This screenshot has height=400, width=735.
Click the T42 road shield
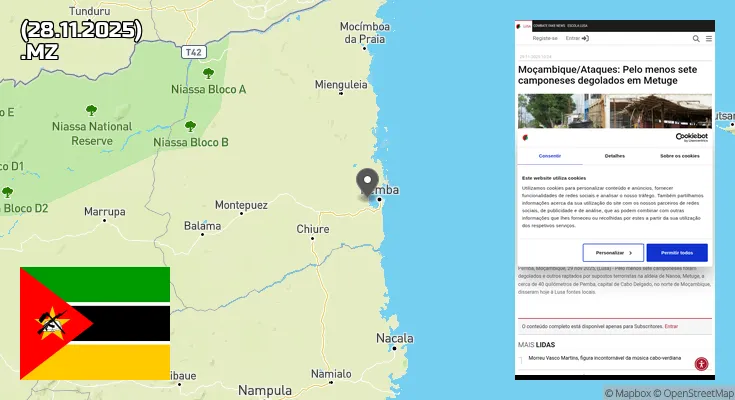pyautogui.click(x=194, y=52)
